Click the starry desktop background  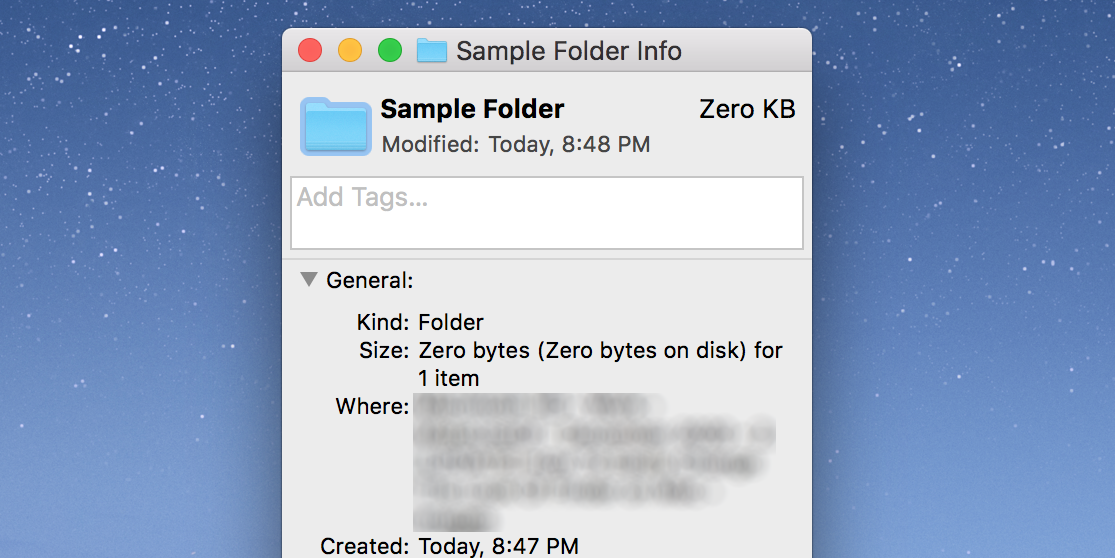tap(140, 250)
